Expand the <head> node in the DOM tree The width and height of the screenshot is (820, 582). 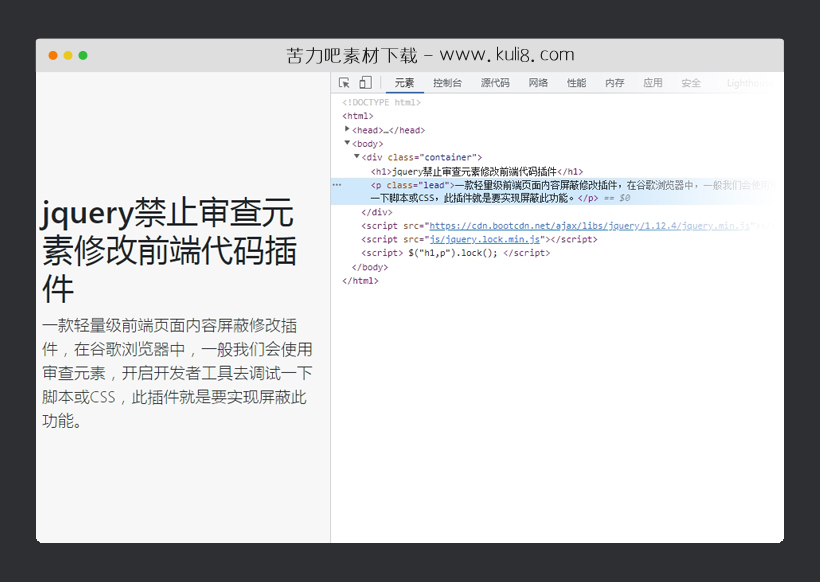(x=346, y=129)
